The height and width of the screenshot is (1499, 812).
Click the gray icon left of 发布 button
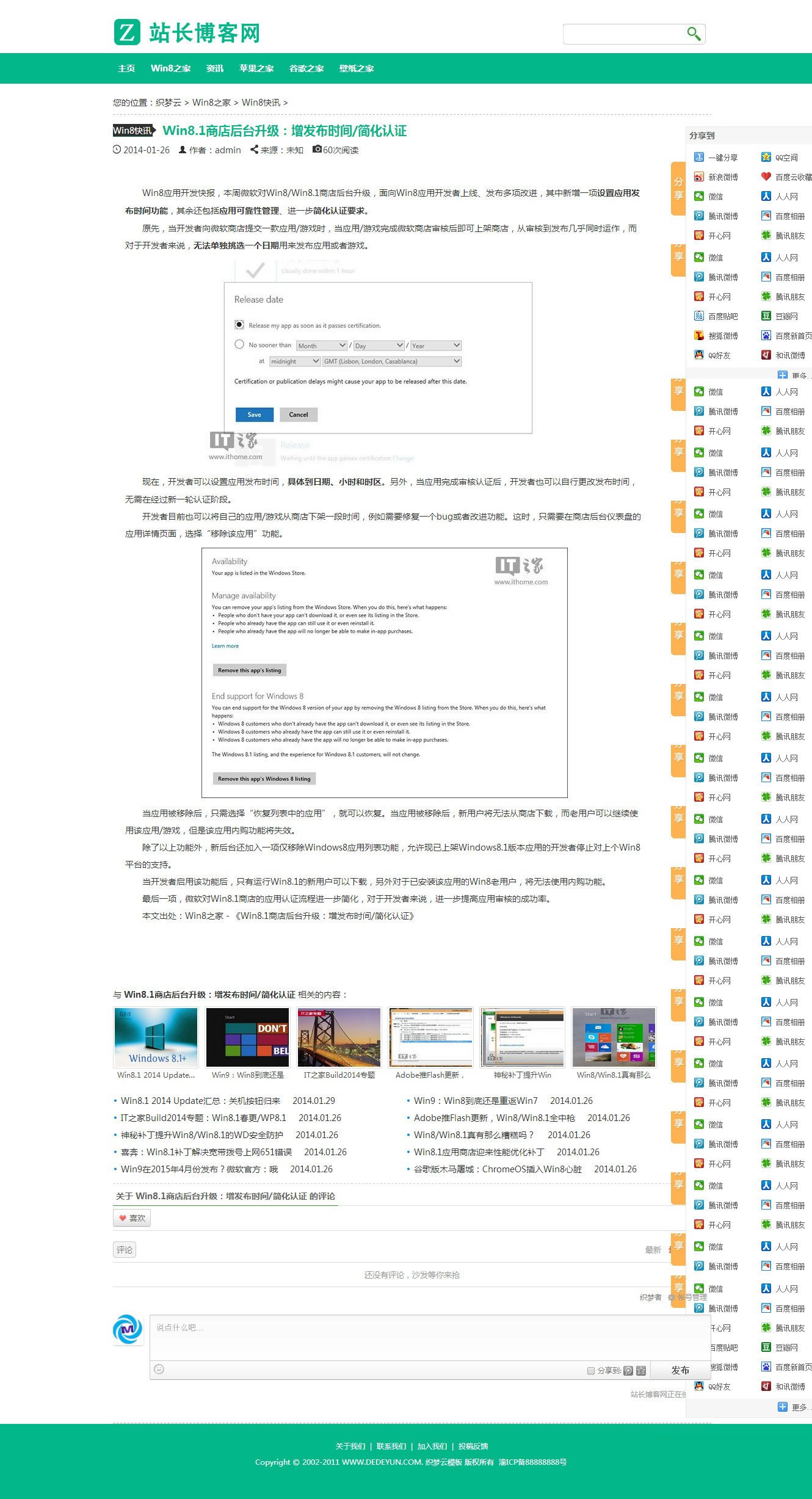tap(640, 1371)
